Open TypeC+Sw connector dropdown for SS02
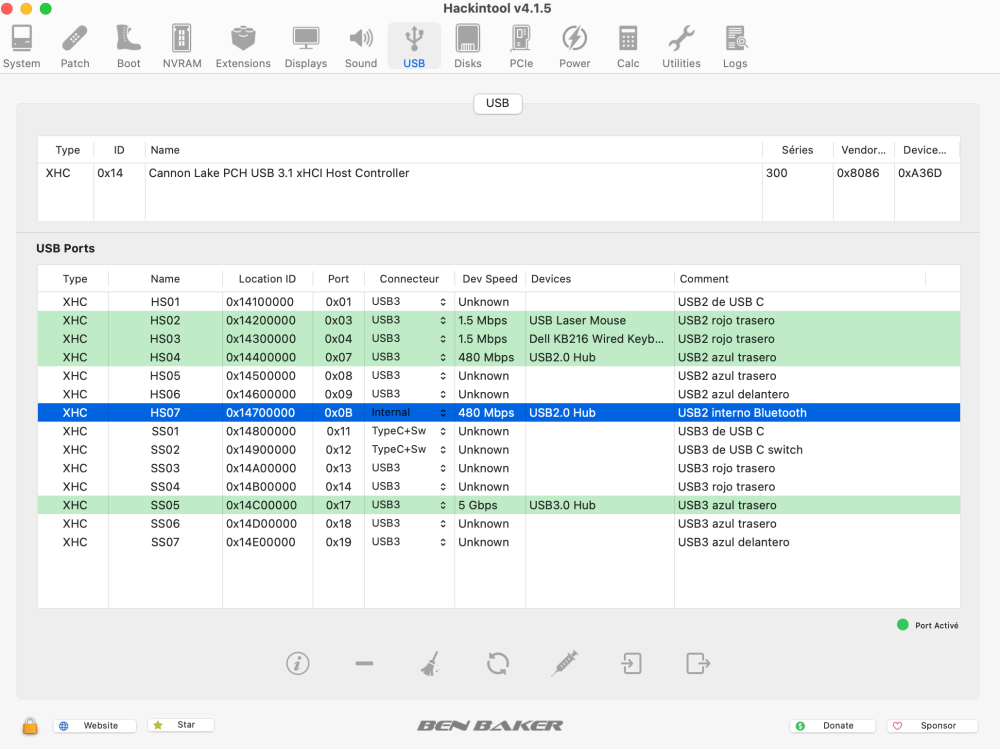This screenshot has width=1000, height=749. [408, 450]
